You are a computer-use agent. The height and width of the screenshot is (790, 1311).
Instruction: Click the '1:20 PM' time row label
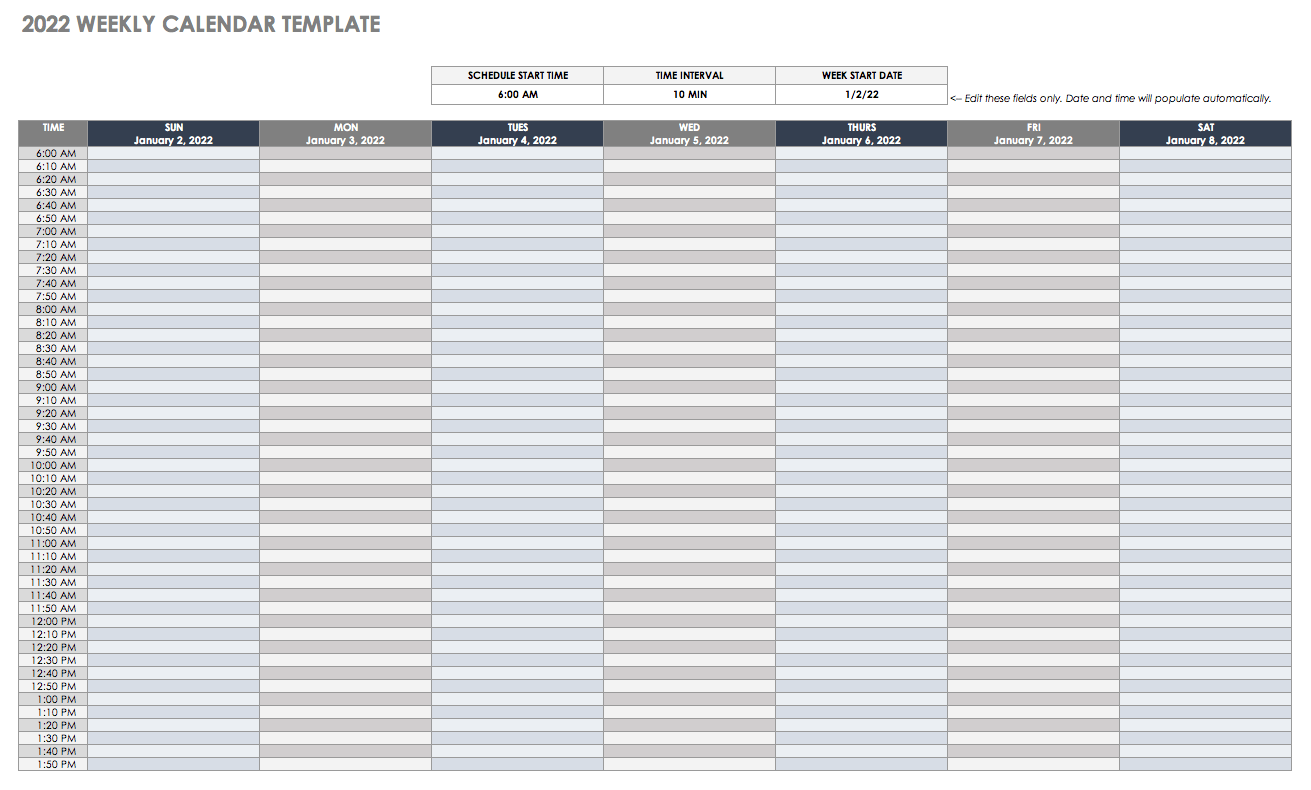pos(53,725)
